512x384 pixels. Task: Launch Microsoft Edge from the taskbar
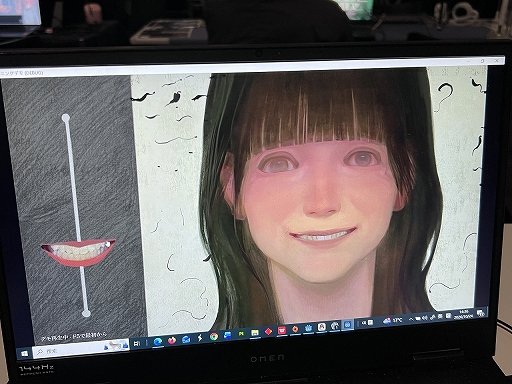coord(158,342)
